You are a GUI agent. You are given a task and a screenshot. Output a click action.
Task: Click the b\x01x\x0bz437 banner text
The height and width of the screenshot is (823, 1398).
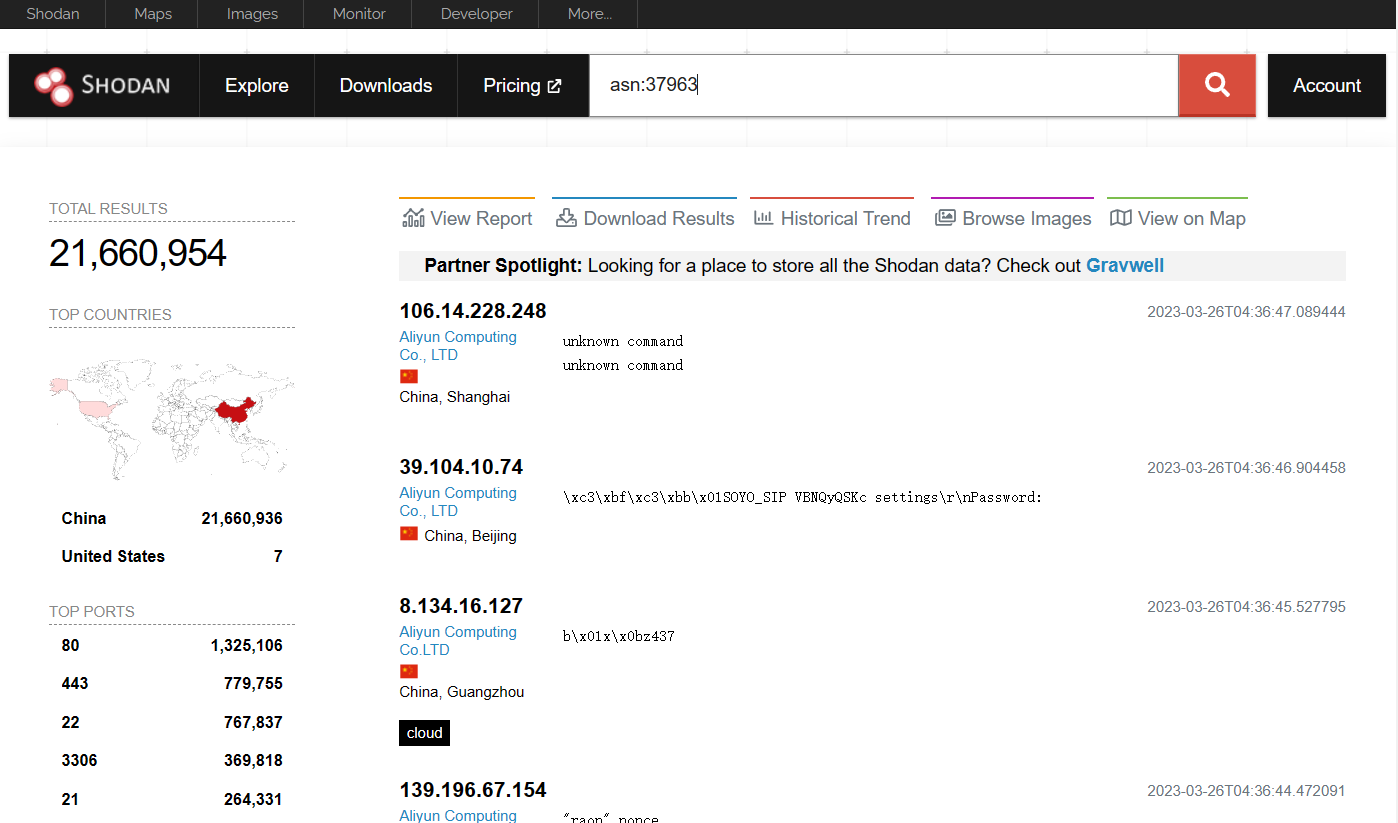pos(619,636)
